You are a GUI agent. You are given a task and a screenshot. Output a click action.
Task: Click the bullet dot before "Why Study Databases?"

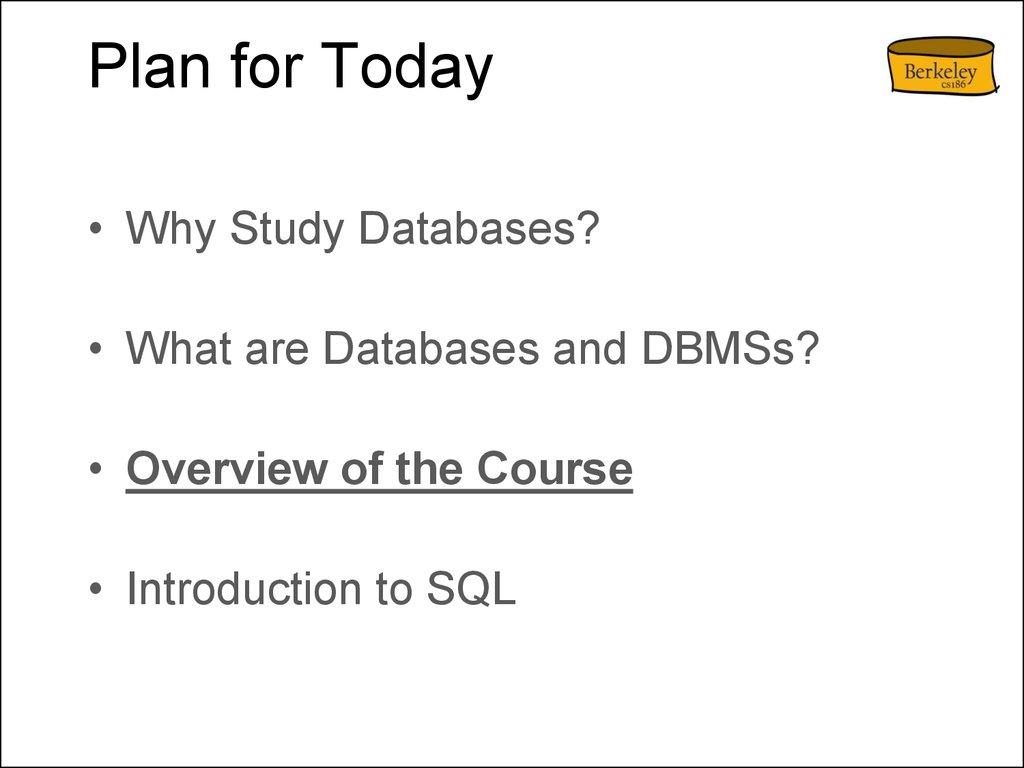click(x=94, y=231)
